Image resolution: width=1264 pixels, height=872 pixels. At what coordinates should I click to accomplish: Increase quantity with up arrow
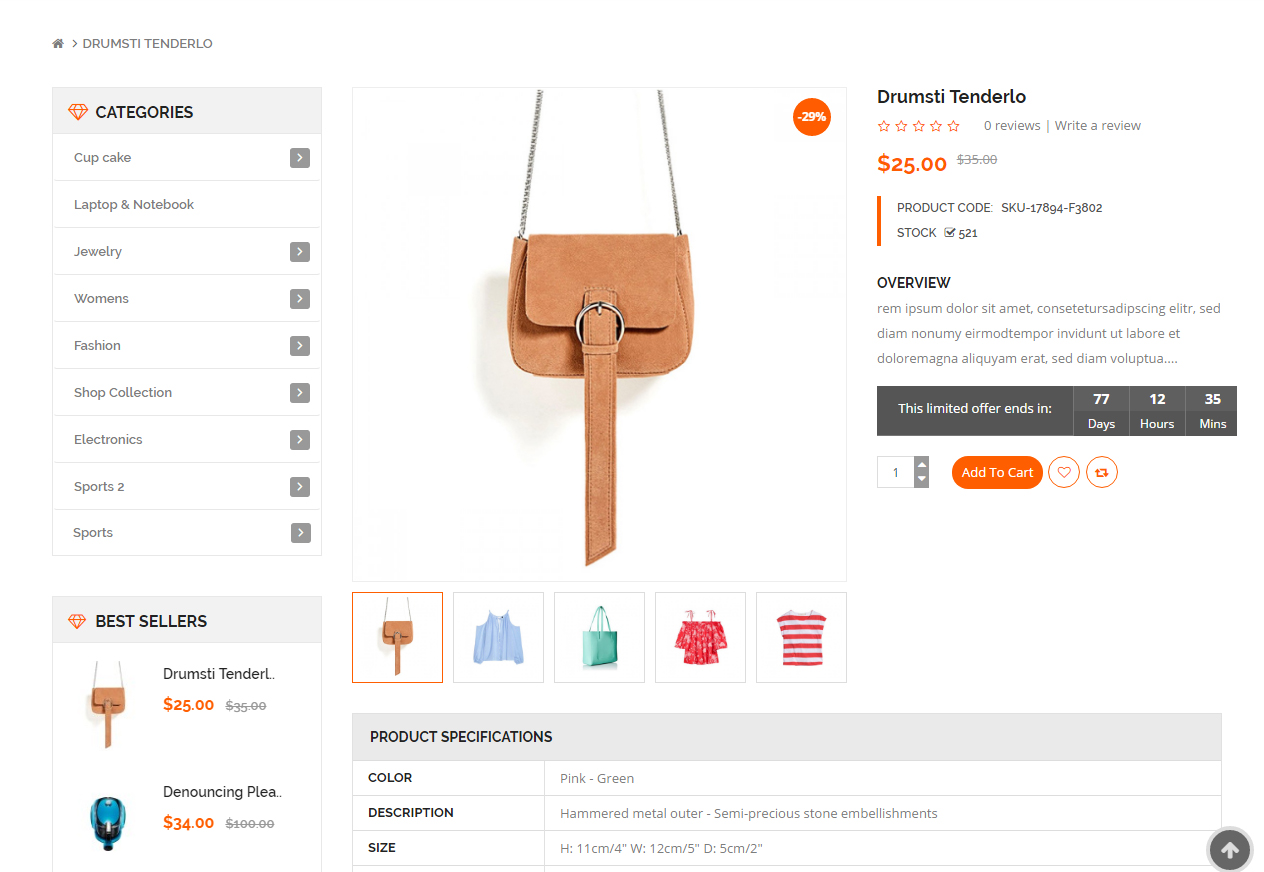coord(922,464)
